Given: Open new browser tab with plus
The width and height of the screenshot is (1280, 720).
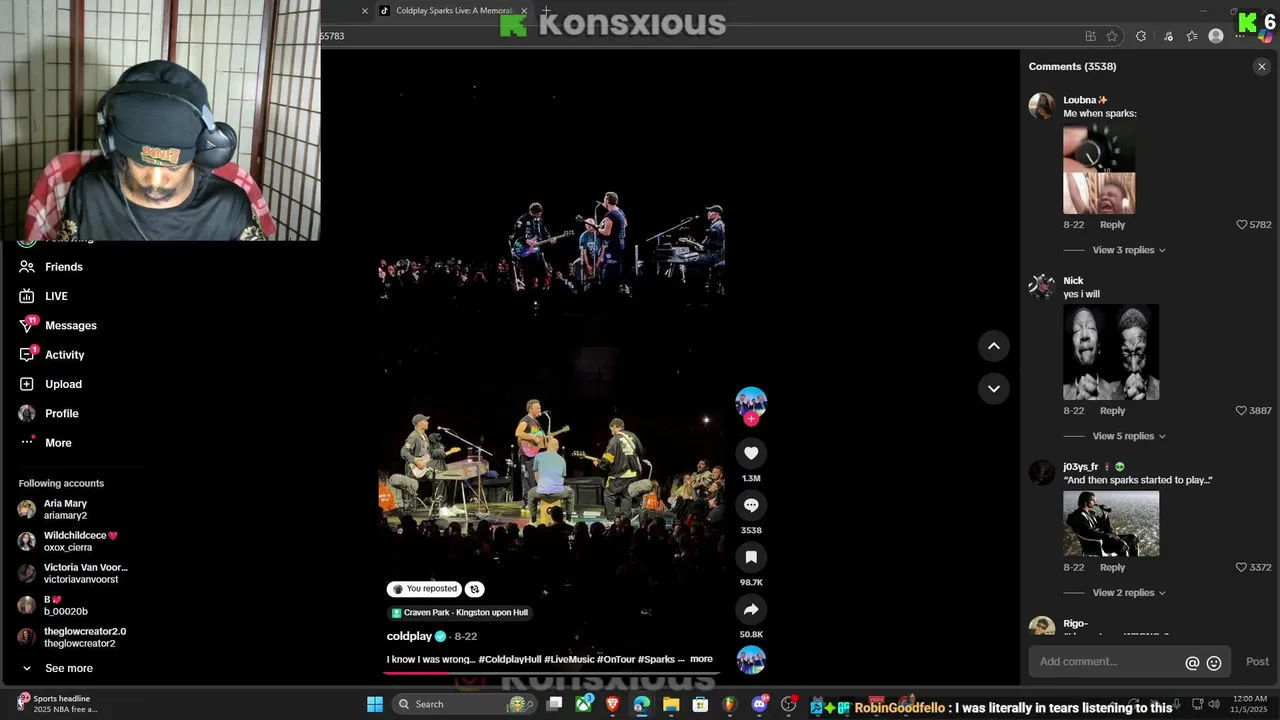Looking at the screenshot, I should (x=546, y=11).
